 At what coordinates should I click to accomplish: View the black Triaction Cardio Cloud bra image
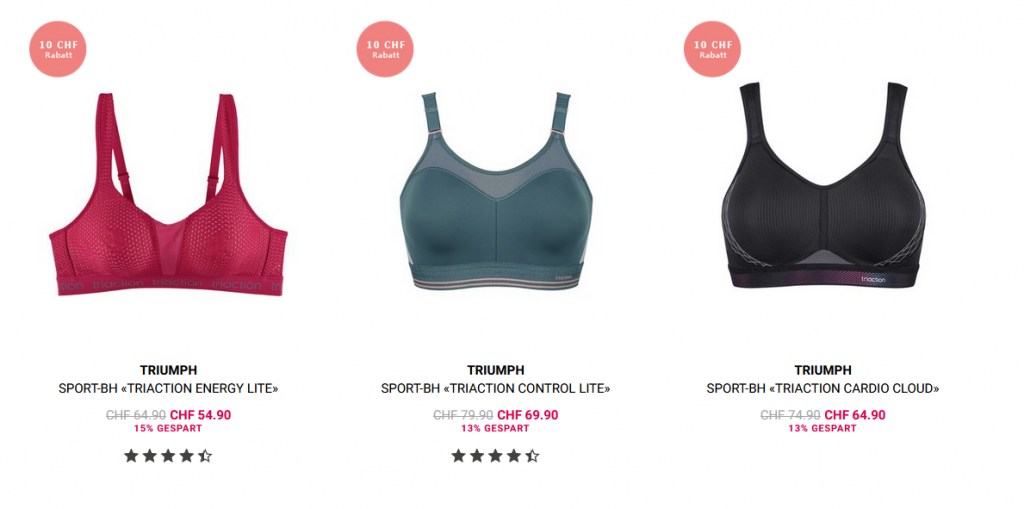824,186
